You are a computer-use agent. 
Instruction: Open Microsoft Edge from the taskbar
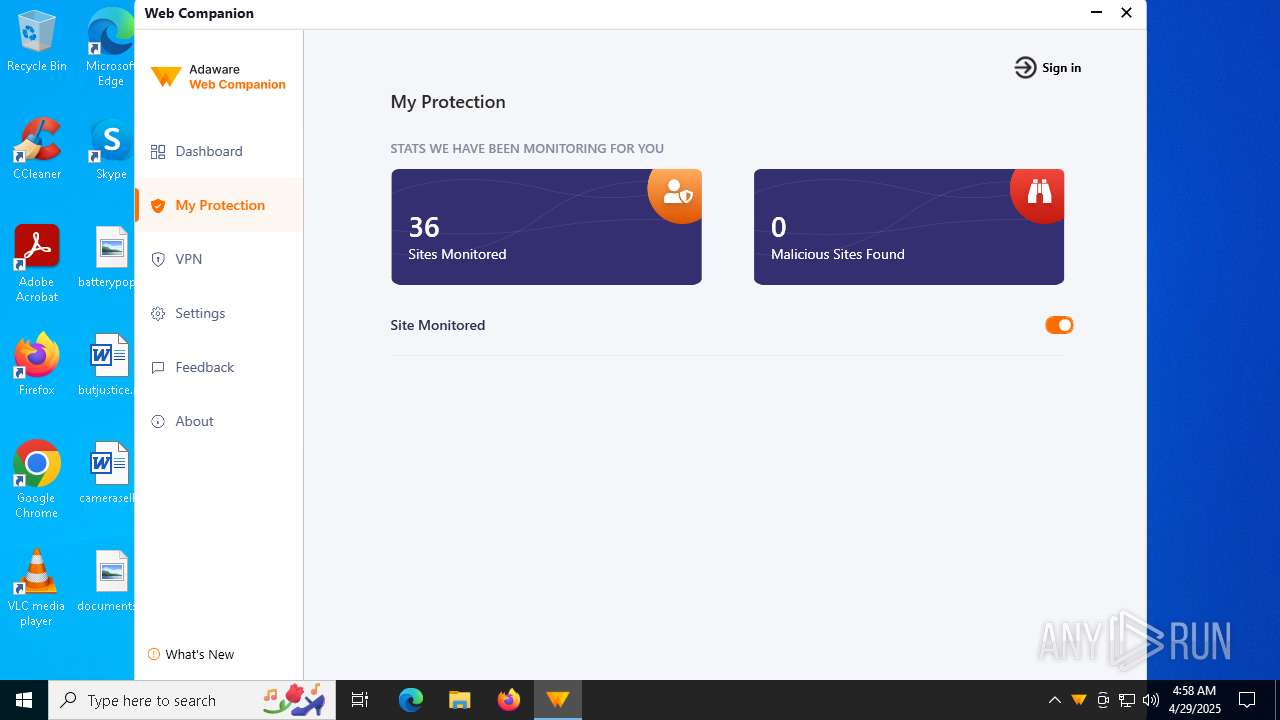(411, 700)
